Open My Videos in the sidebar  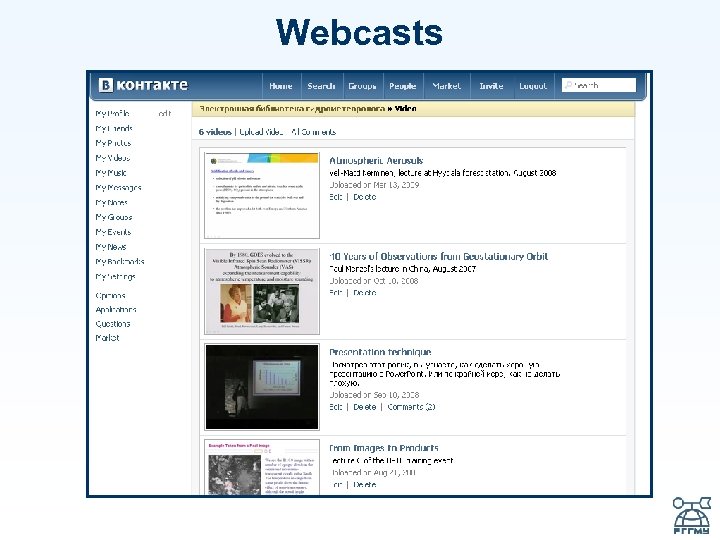(112, 158)
